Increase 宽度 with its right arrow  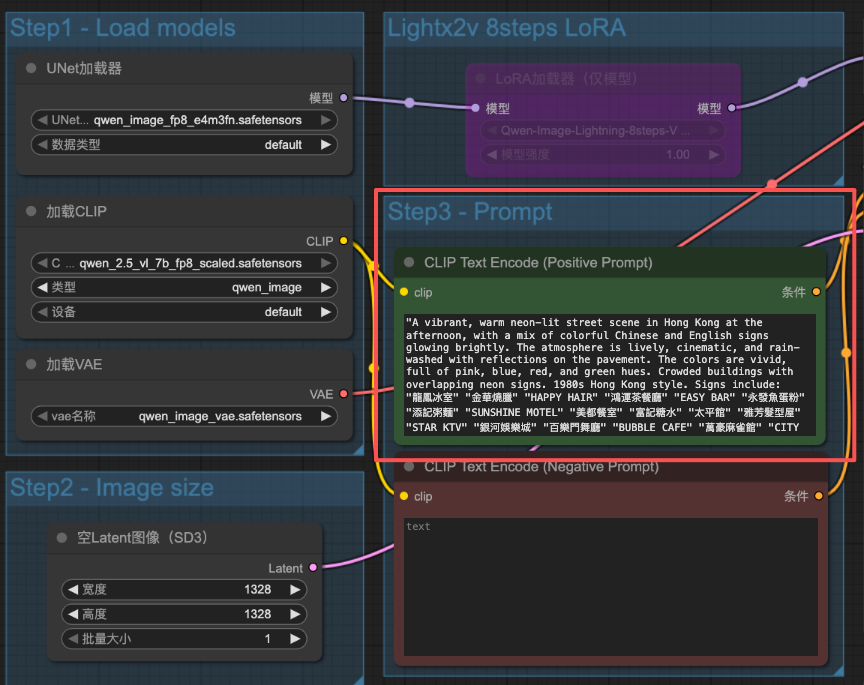point(295,589)
